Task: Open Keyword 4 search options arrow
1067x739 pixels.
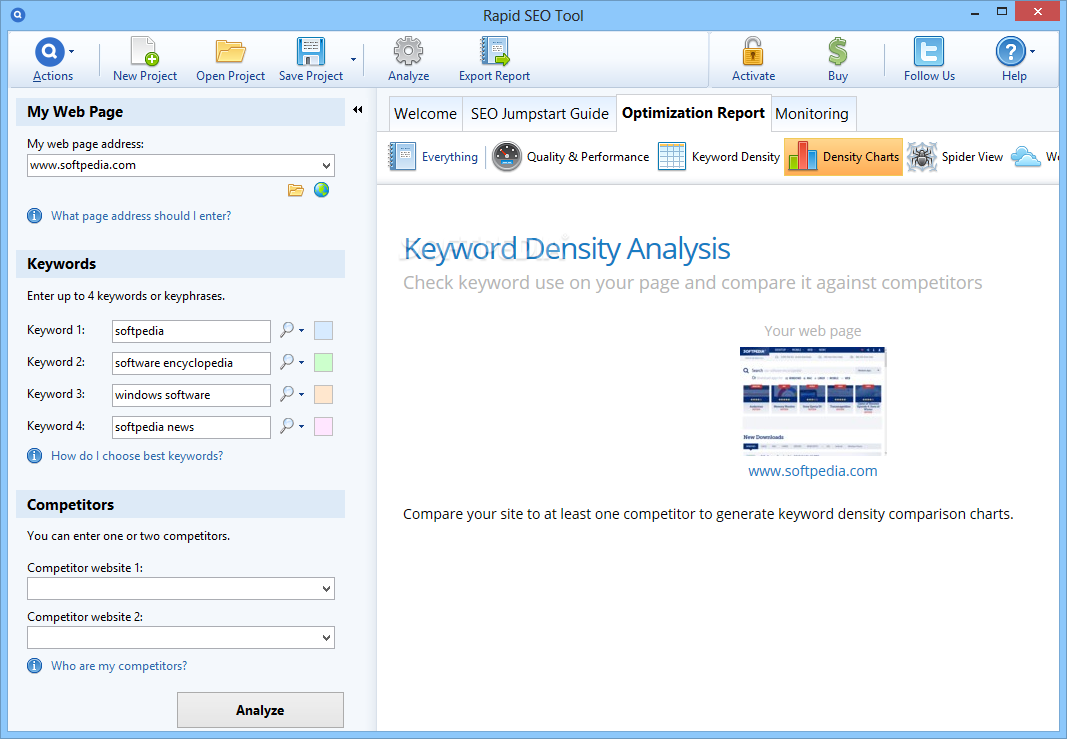Action: [301, 427]
